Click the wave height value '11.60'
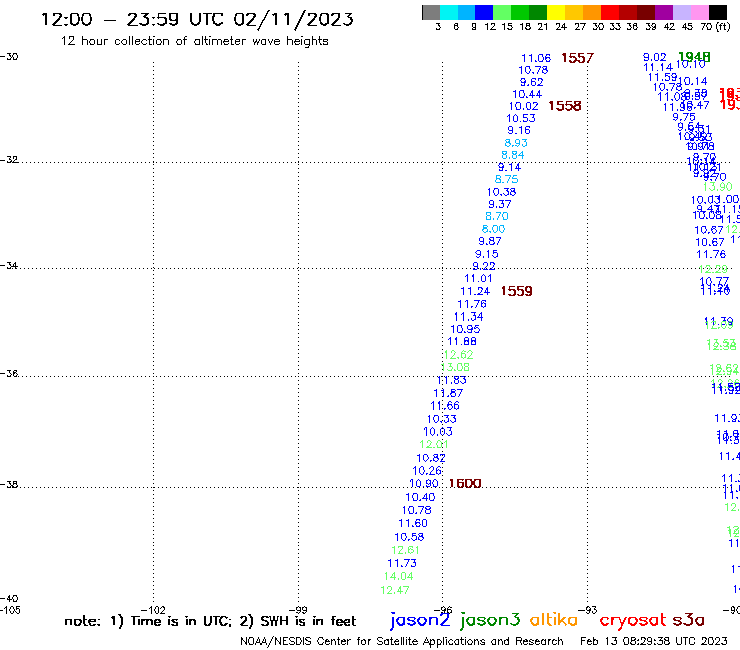This screenshot has width=740, height=650. pos(412,523)
